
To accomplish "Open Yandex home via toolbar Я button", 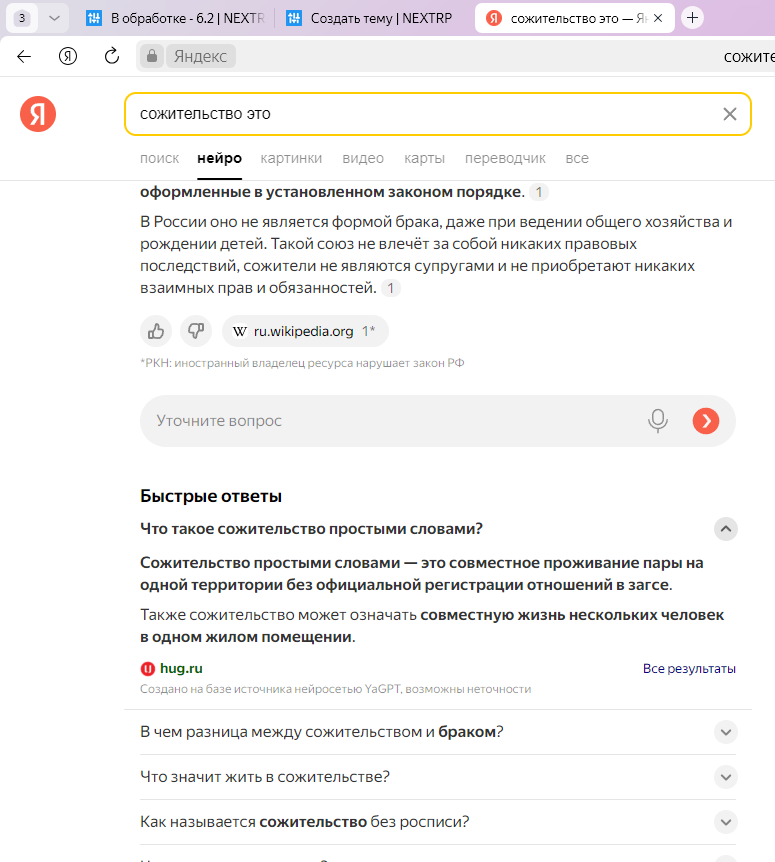I will pos(68,56).
